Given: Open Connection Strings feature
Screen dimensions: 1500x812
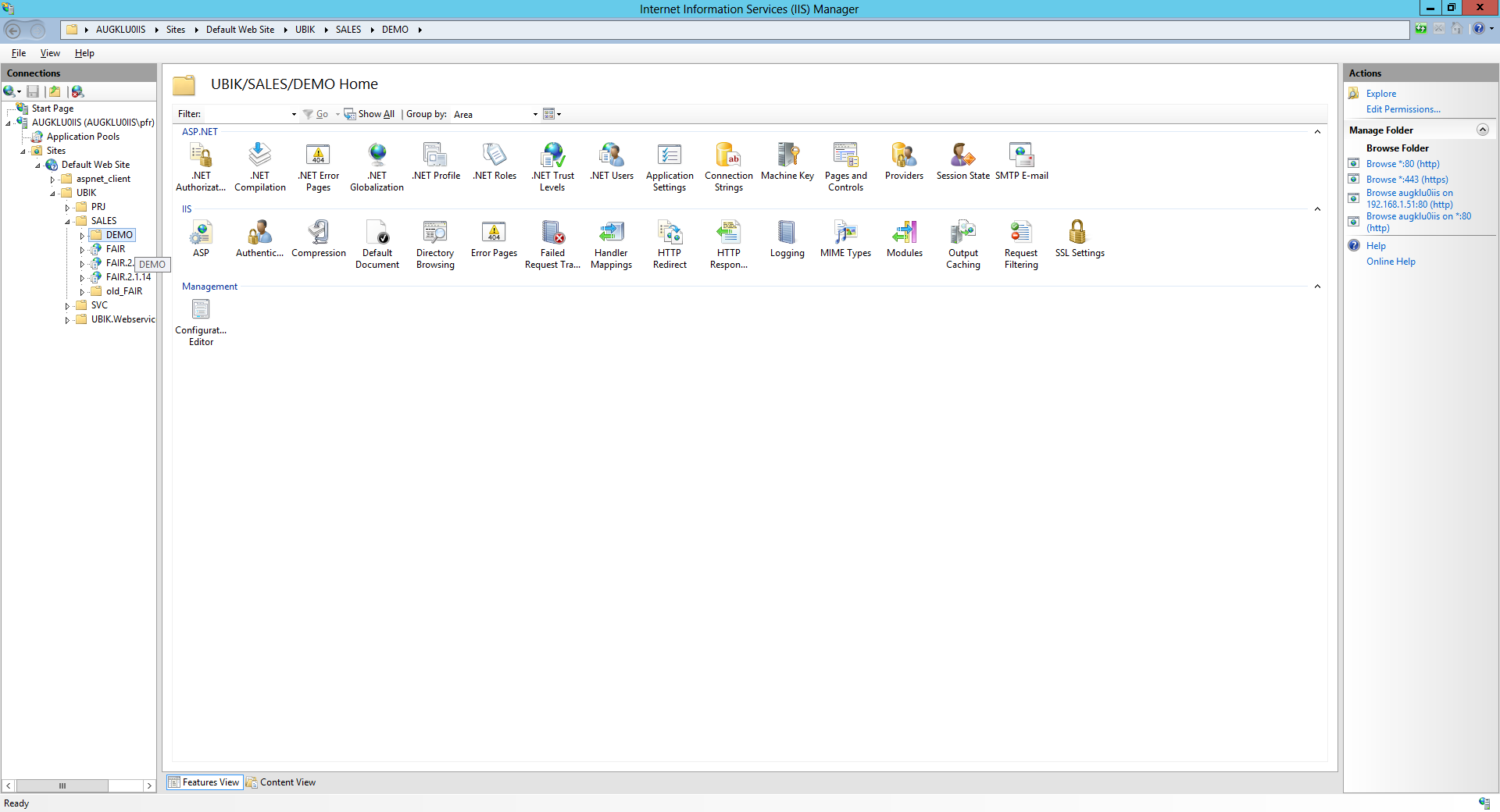Looking at the screenshot, I should (728, 161).
